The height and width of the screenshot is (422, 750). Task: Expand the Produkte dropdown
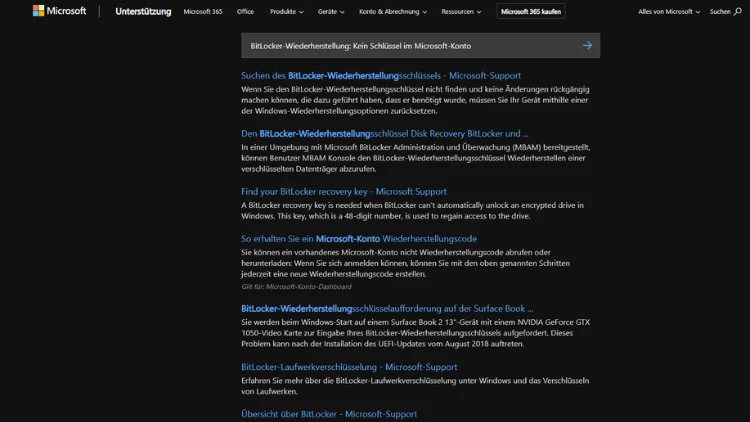pos(287,11)
